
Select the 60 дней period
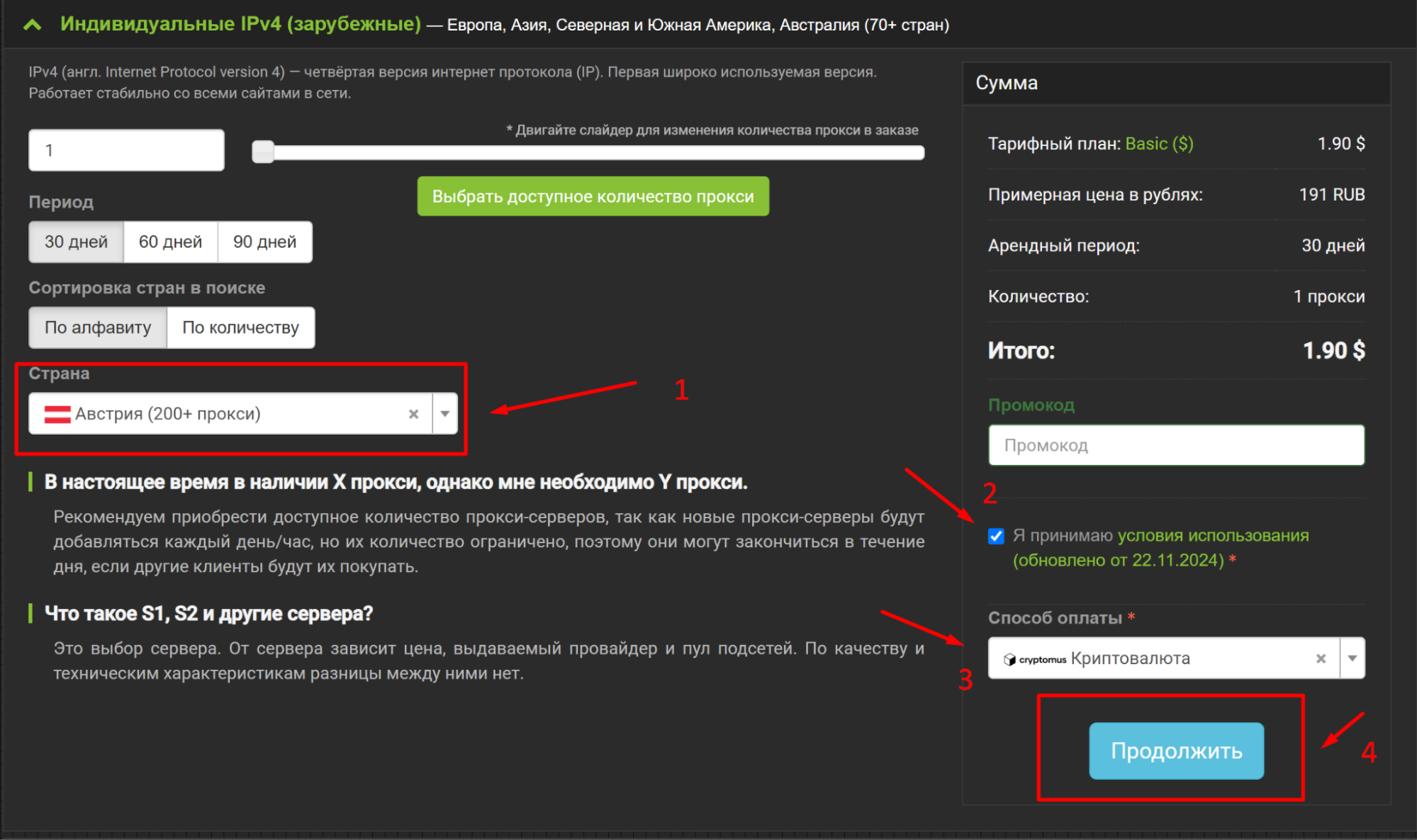(x=170, y=242)
